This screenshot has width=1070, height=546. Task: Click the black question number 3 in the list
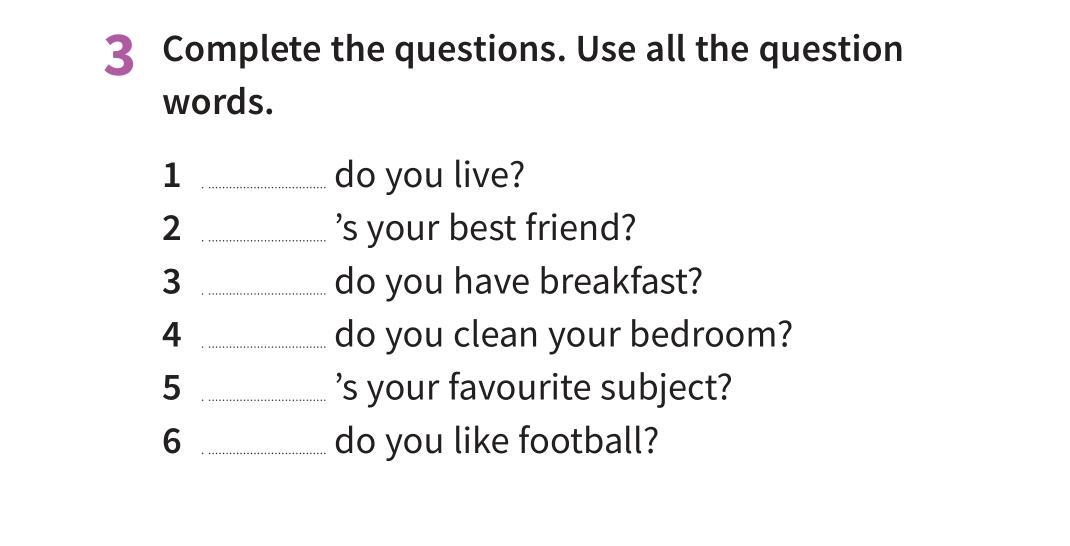tap(172, 282)
